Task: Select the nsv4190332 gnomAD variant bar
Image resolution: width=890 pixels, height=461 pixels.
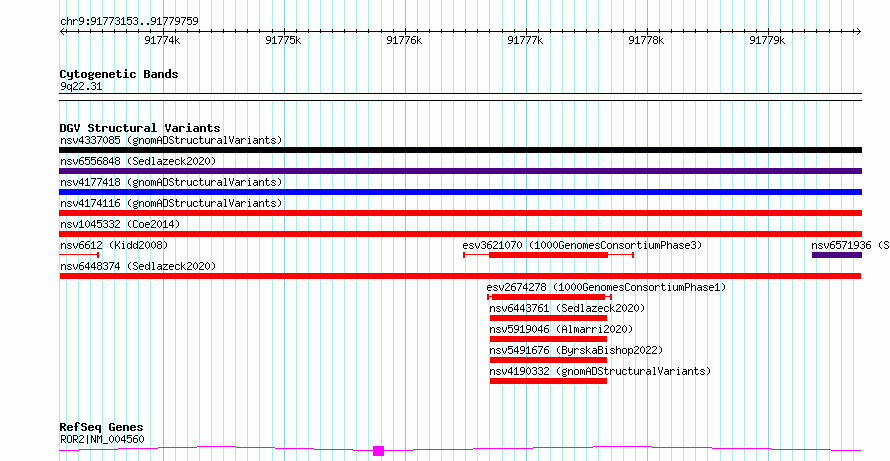Action: 548,381
